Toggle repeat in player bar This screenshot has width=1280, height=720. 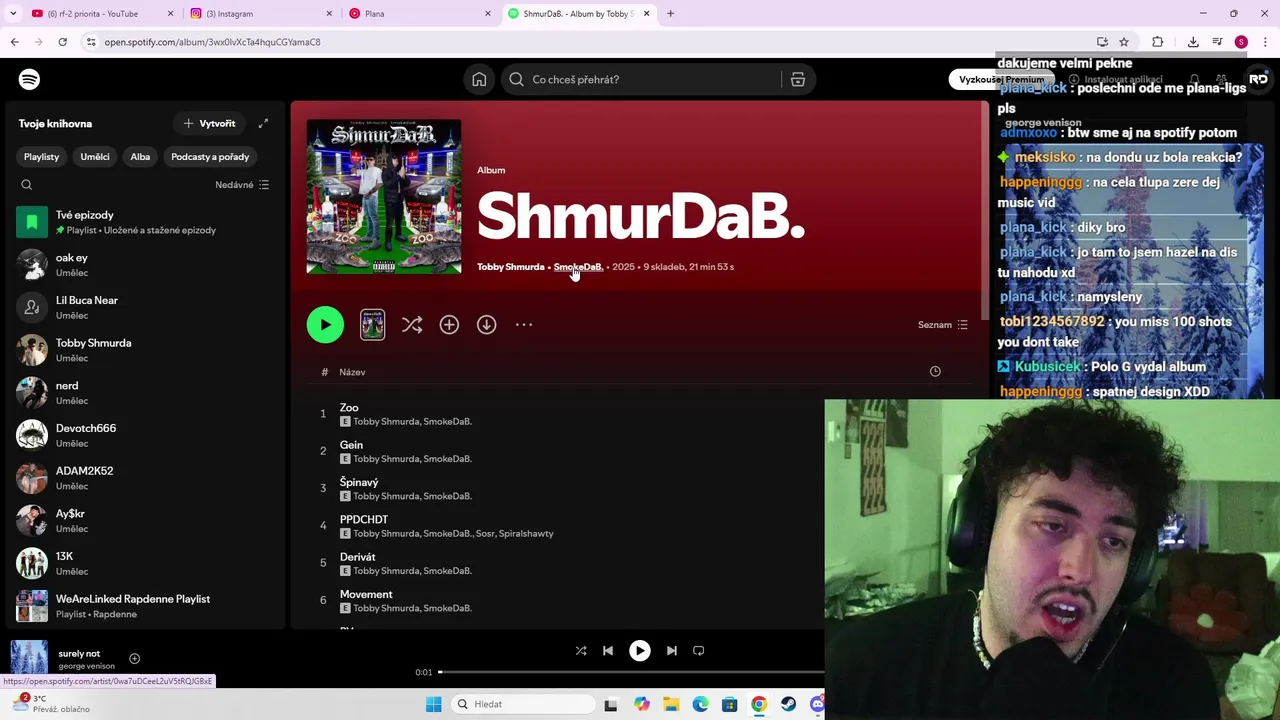coord(698,650)
